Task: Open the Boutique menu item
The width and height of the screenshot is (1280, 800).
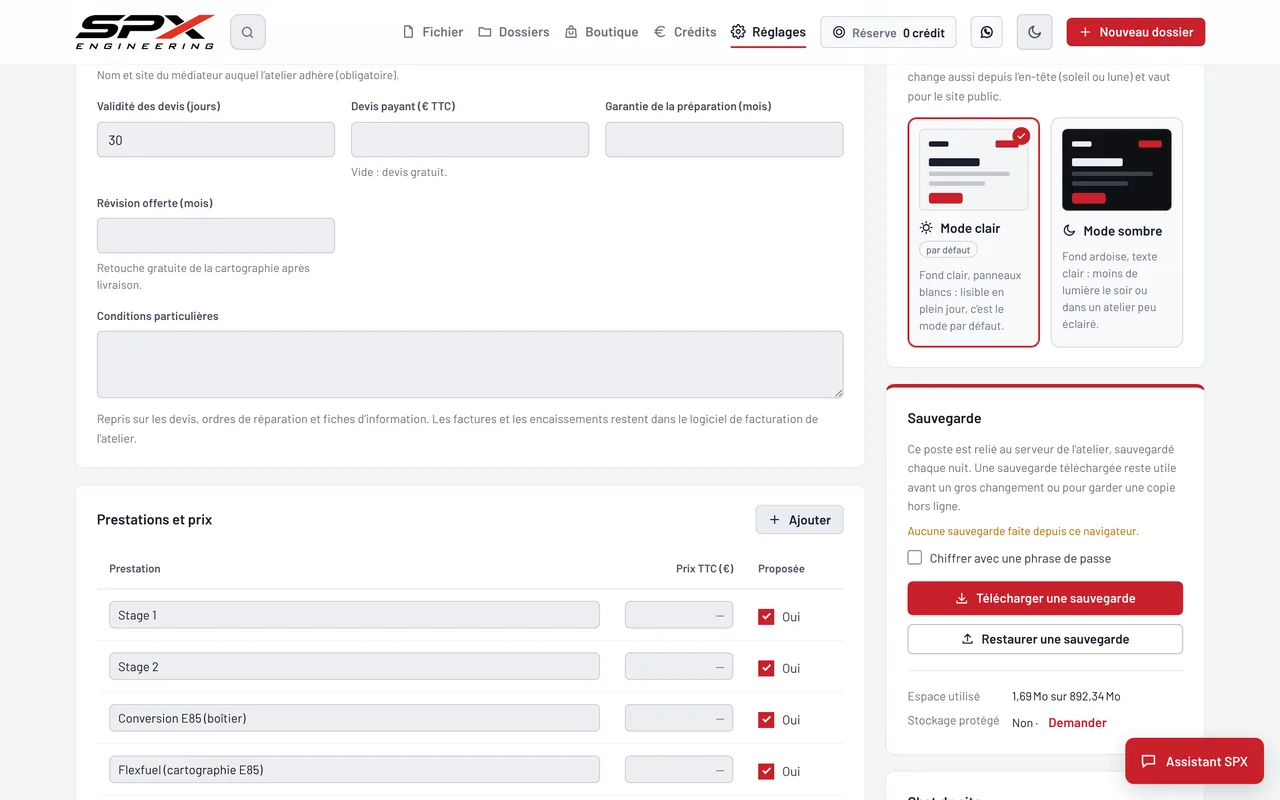Action: 601,32
